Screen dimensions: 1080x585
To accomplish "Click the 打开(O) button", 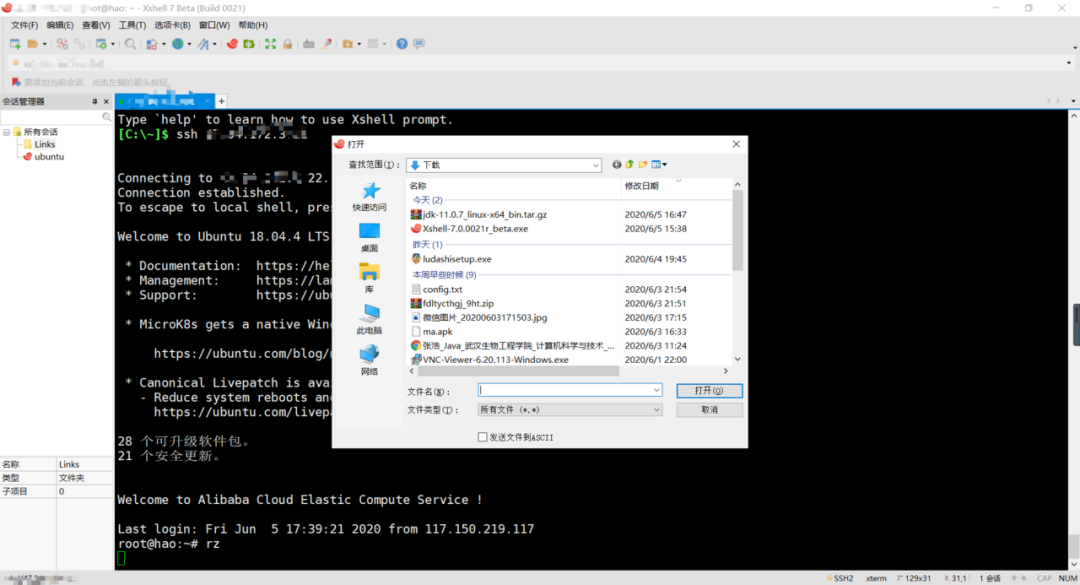I will point(709,391).
